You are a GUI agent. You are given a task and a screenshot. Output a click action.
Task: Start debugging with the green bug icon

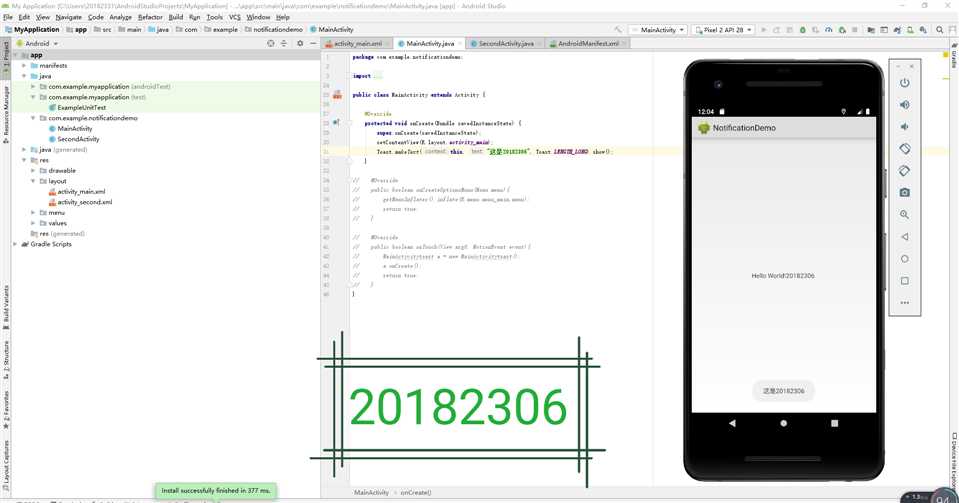pos(802,29)
